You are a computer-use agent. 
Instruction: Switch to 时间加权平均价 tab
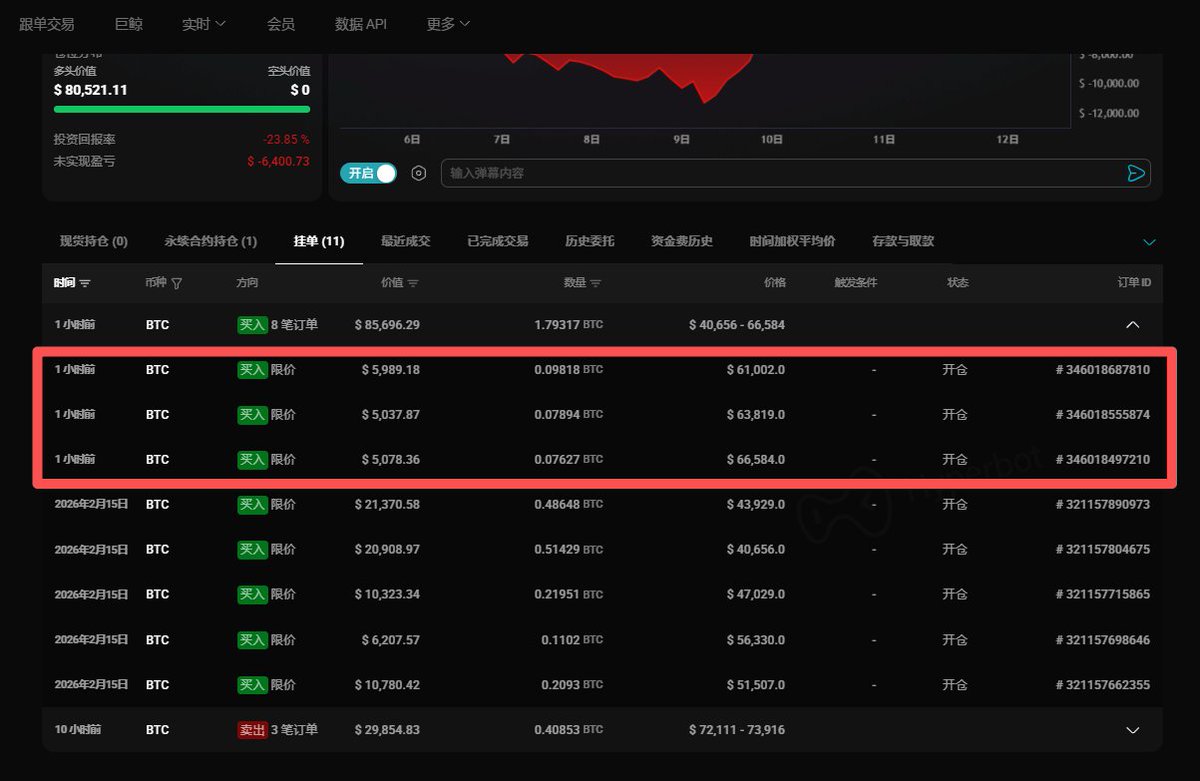(x=793, y=241)
